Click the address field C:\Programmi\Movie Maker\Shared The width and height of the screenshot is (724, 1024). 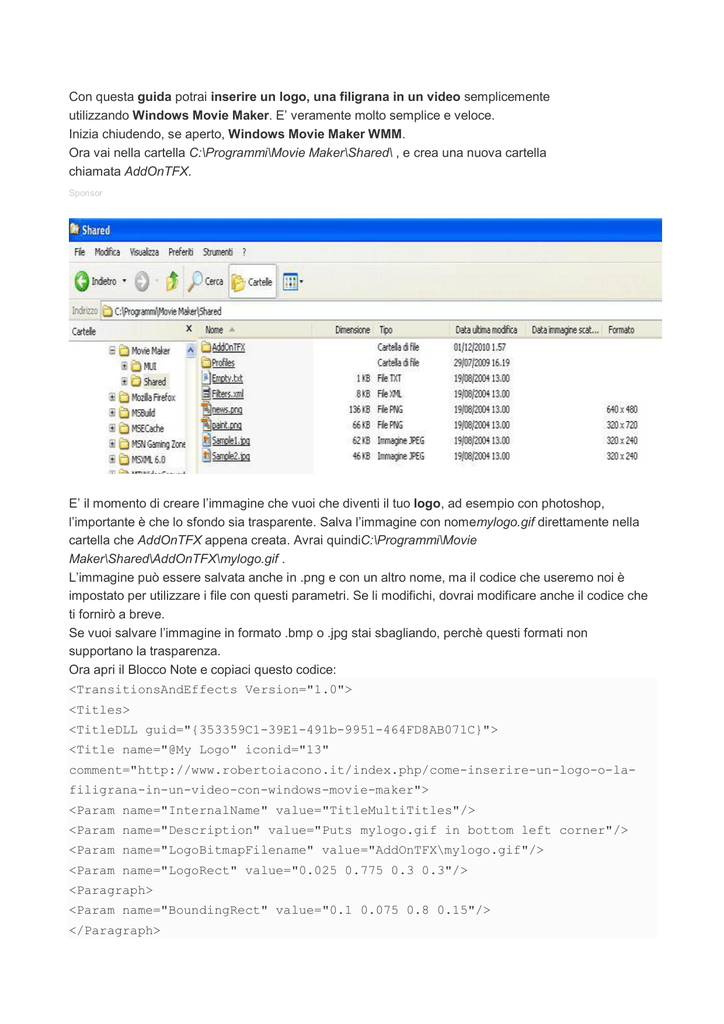click(382, 312)
